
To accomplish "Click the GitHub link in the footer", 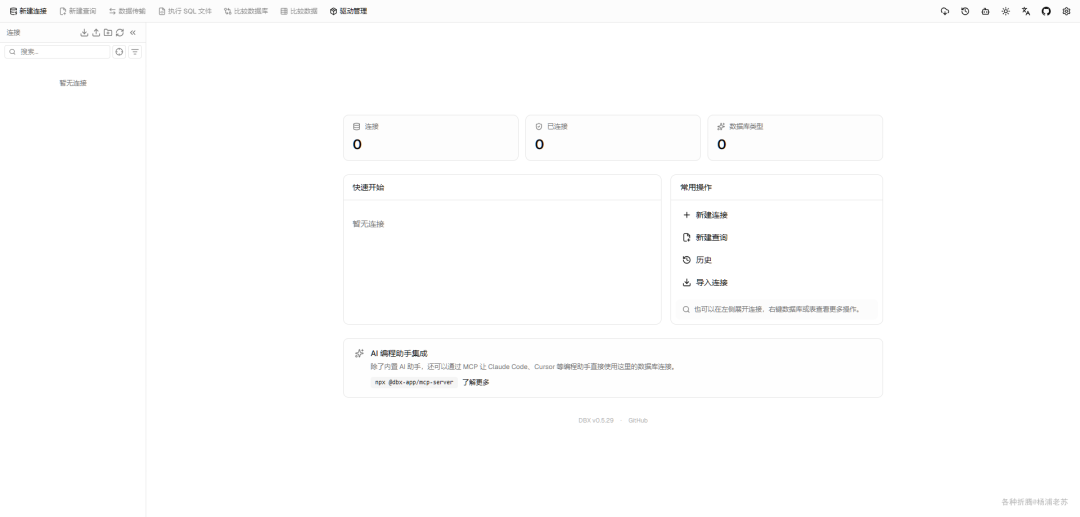I will tap(638, 421).
